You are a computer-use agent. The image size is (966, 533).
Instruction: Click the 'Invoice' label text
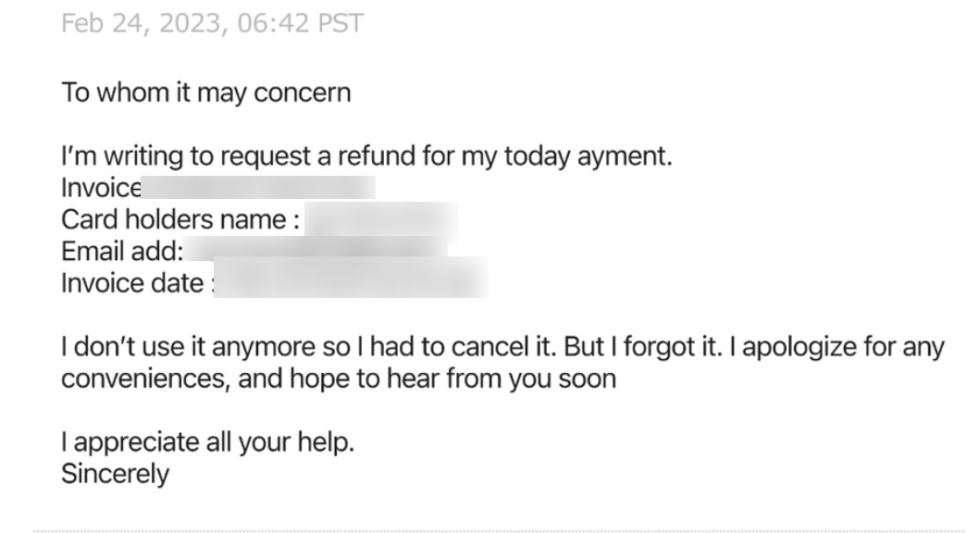(x=101, y=188)
